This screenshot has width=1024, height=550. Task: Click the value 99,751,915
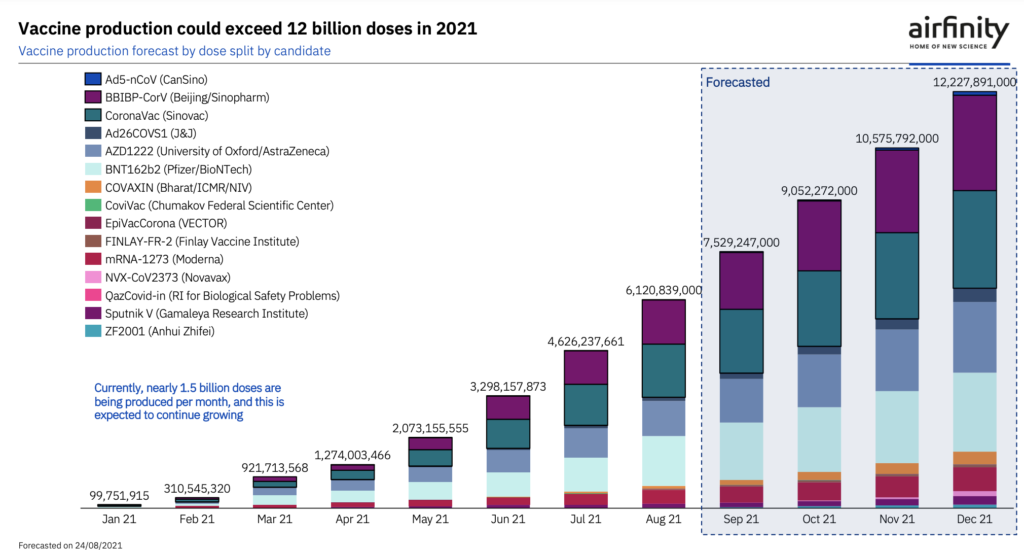(119, 496)
